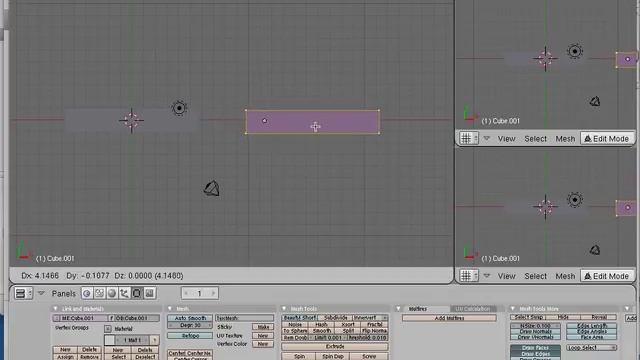Screen dimensions: 640x360
Task: Click the Dx: 4.1466 transform readout
Action: click(x=40, y=276)
